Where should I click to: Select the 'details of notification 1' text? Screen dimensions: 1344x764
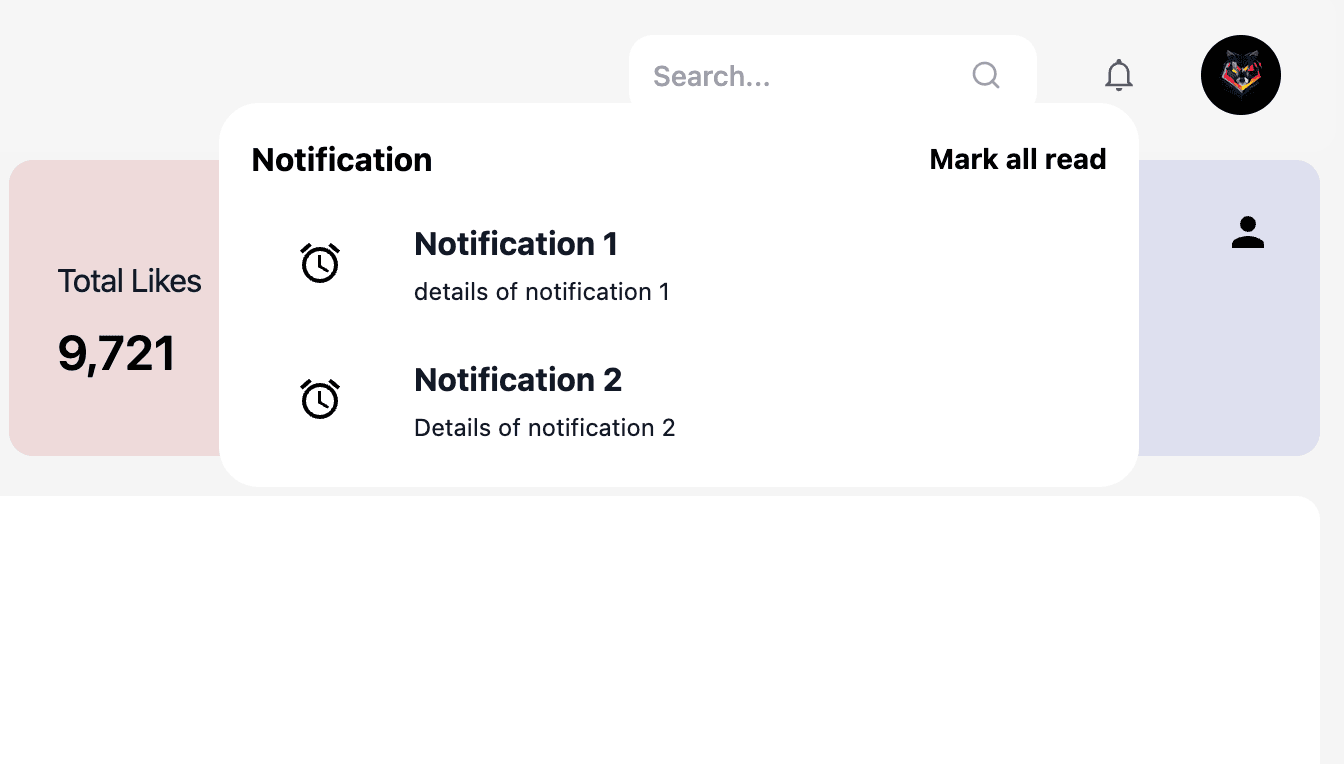[x=541, y=292]
